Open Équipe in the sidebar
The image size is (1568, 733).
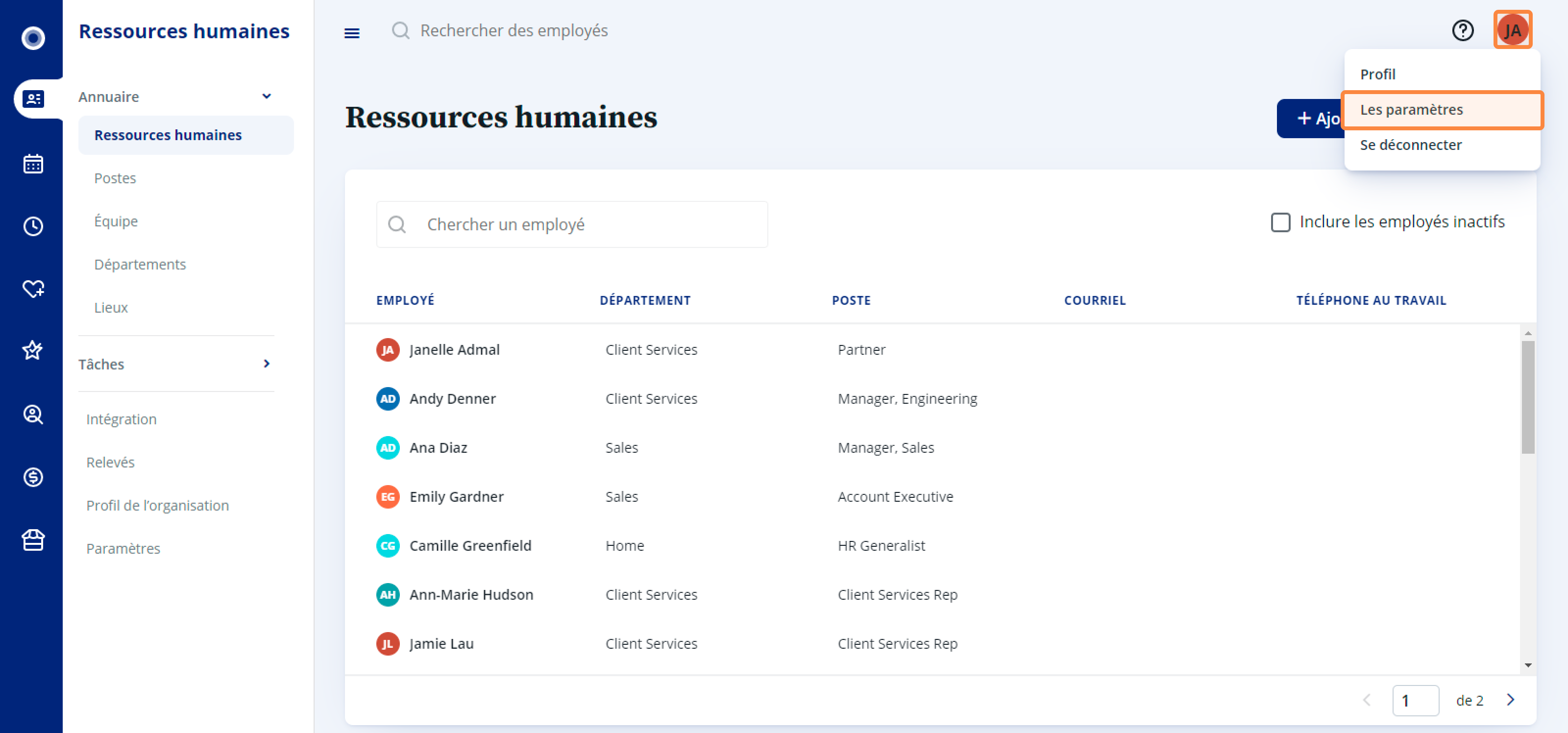(116, 221)
